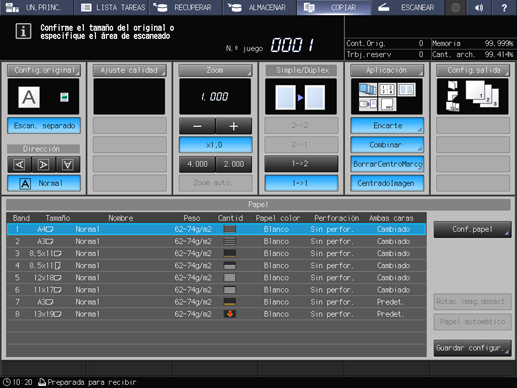Set zoom to 4.000
The height and width of the screenshot is (388, 517).
tap(197, 164)
